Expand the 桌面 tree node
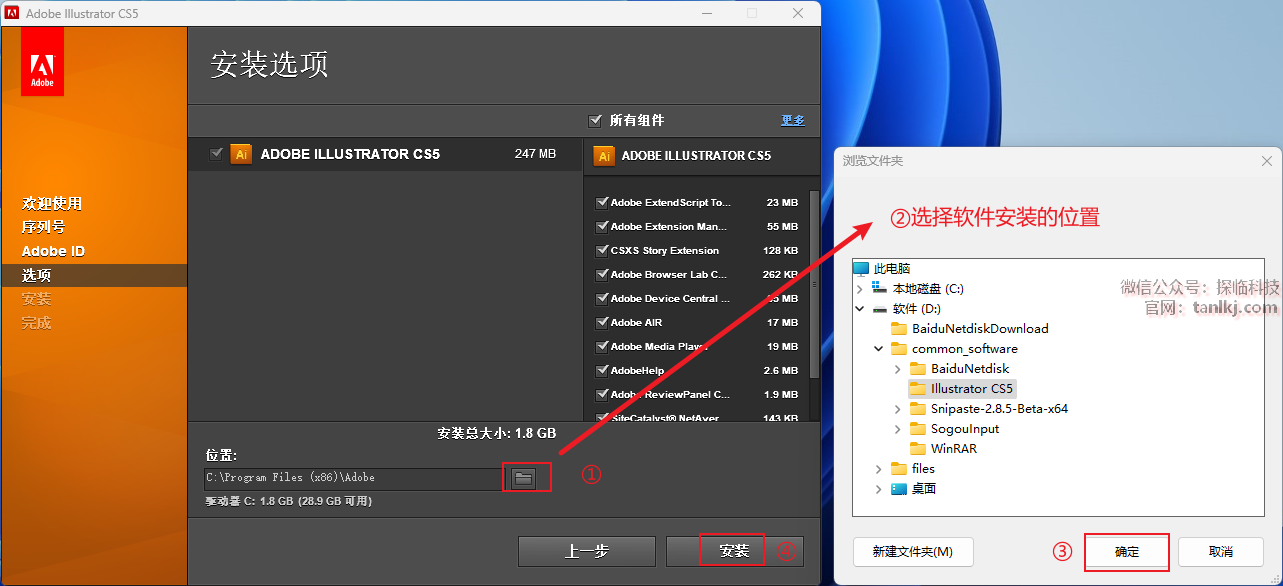 tap(879, 489)
